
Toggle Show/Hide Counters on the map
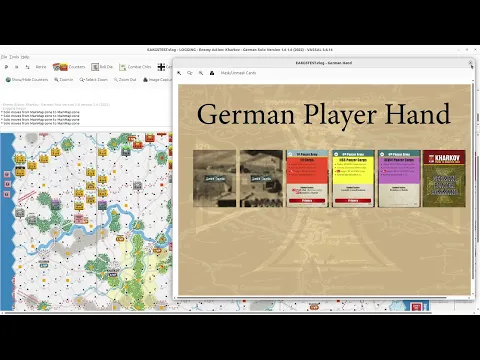point(27,80)
